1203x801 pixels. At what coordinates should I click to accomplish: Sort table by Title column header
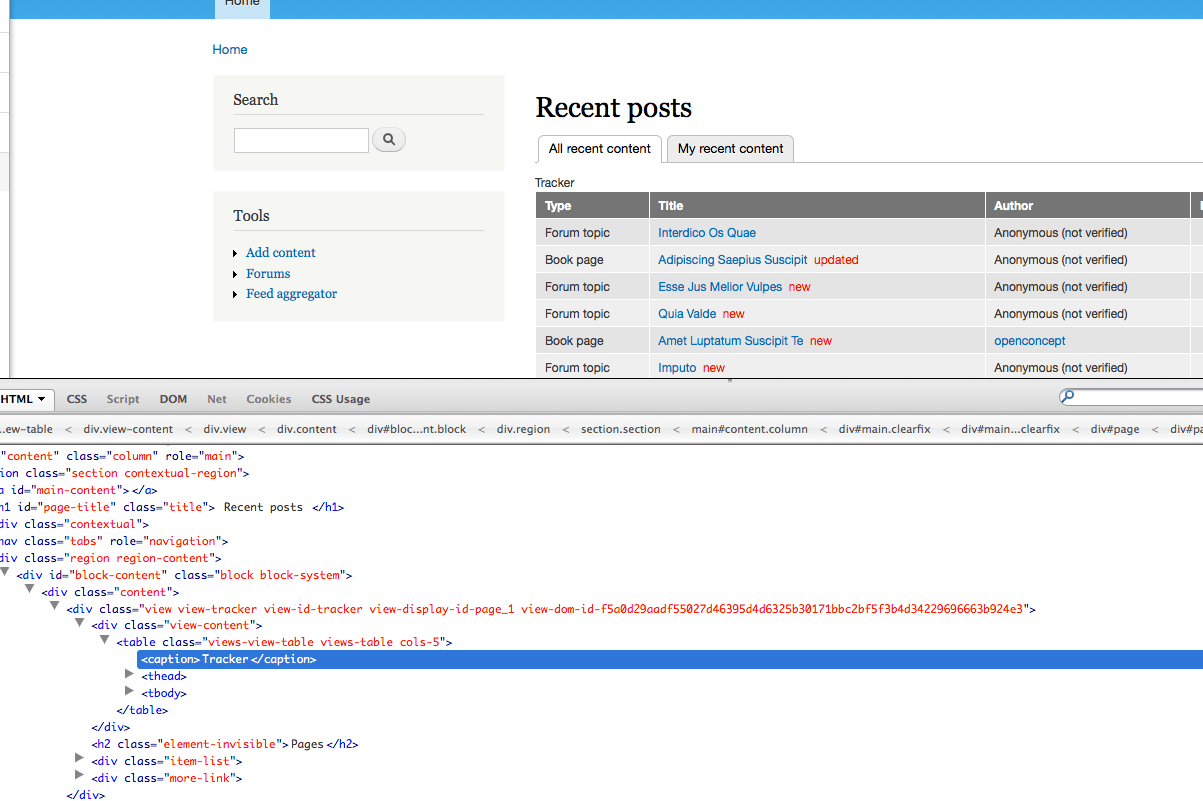pyautogui.click(x=671, y=206)
